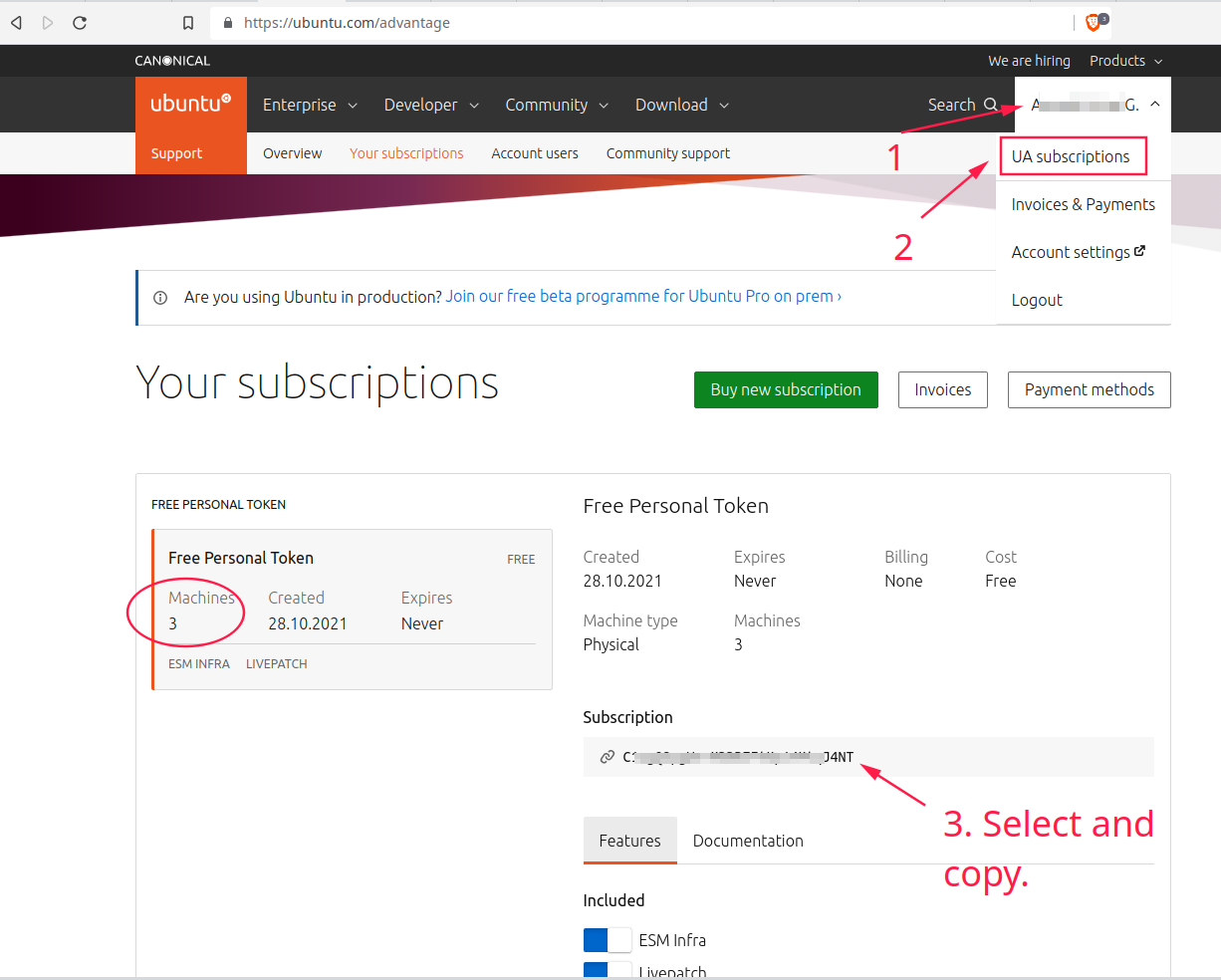Go back using the browser back arrow

click(x=16, y=22)
